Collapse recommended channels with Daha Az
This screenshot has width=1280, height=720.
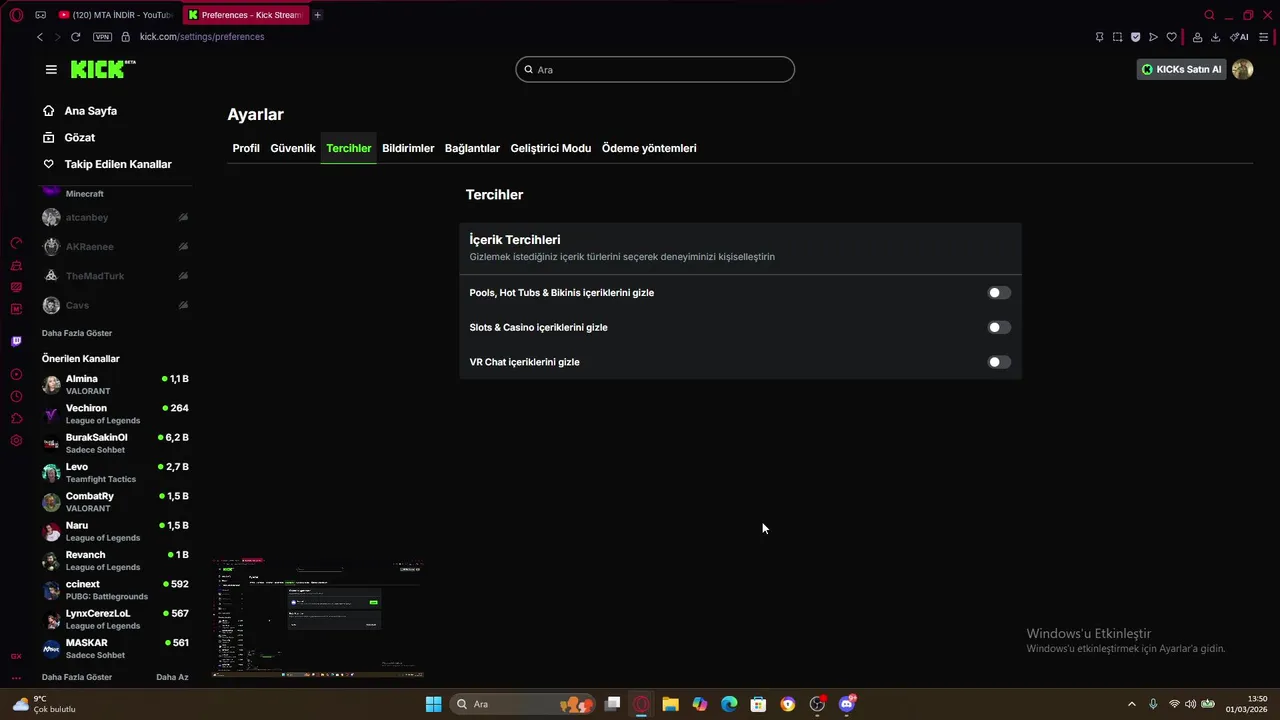point(172,677)
